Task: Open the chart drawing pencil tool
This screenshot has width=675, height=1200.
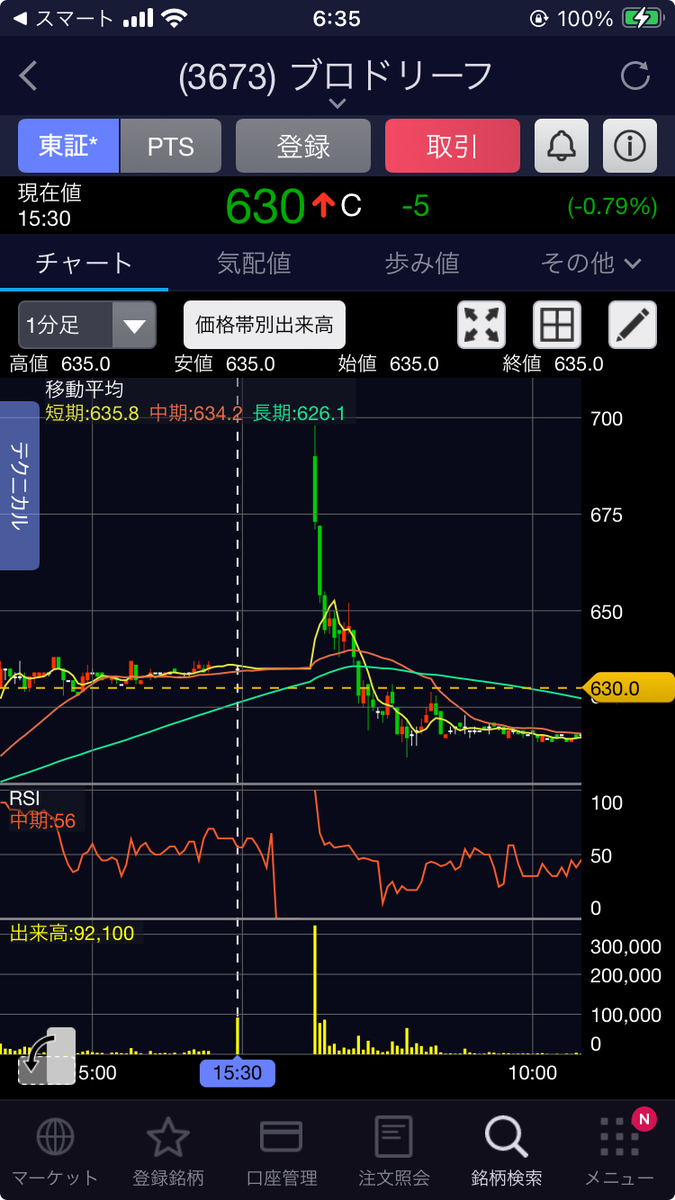Action: (633, 325)
